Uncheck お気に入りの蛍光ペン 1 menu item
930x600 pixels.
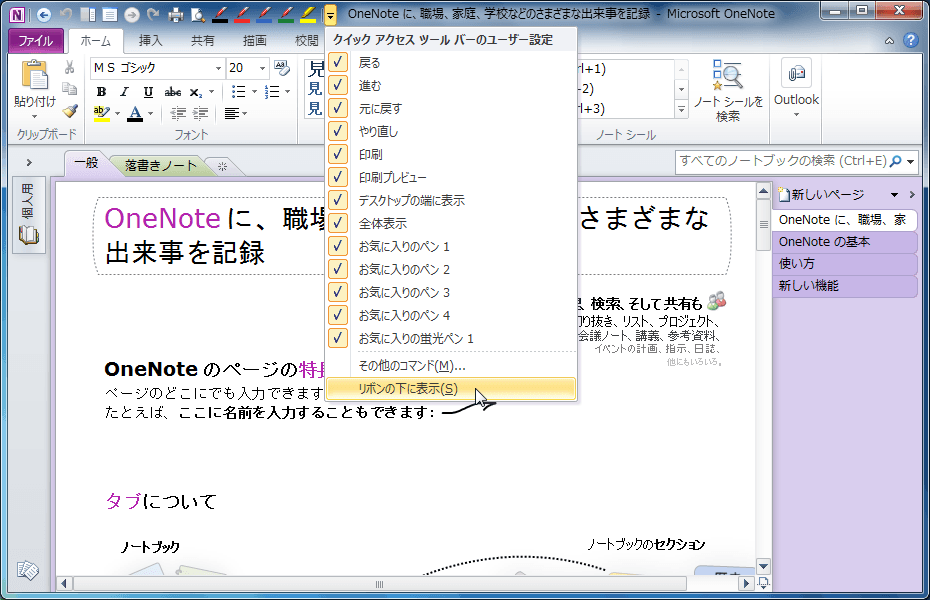338,338
